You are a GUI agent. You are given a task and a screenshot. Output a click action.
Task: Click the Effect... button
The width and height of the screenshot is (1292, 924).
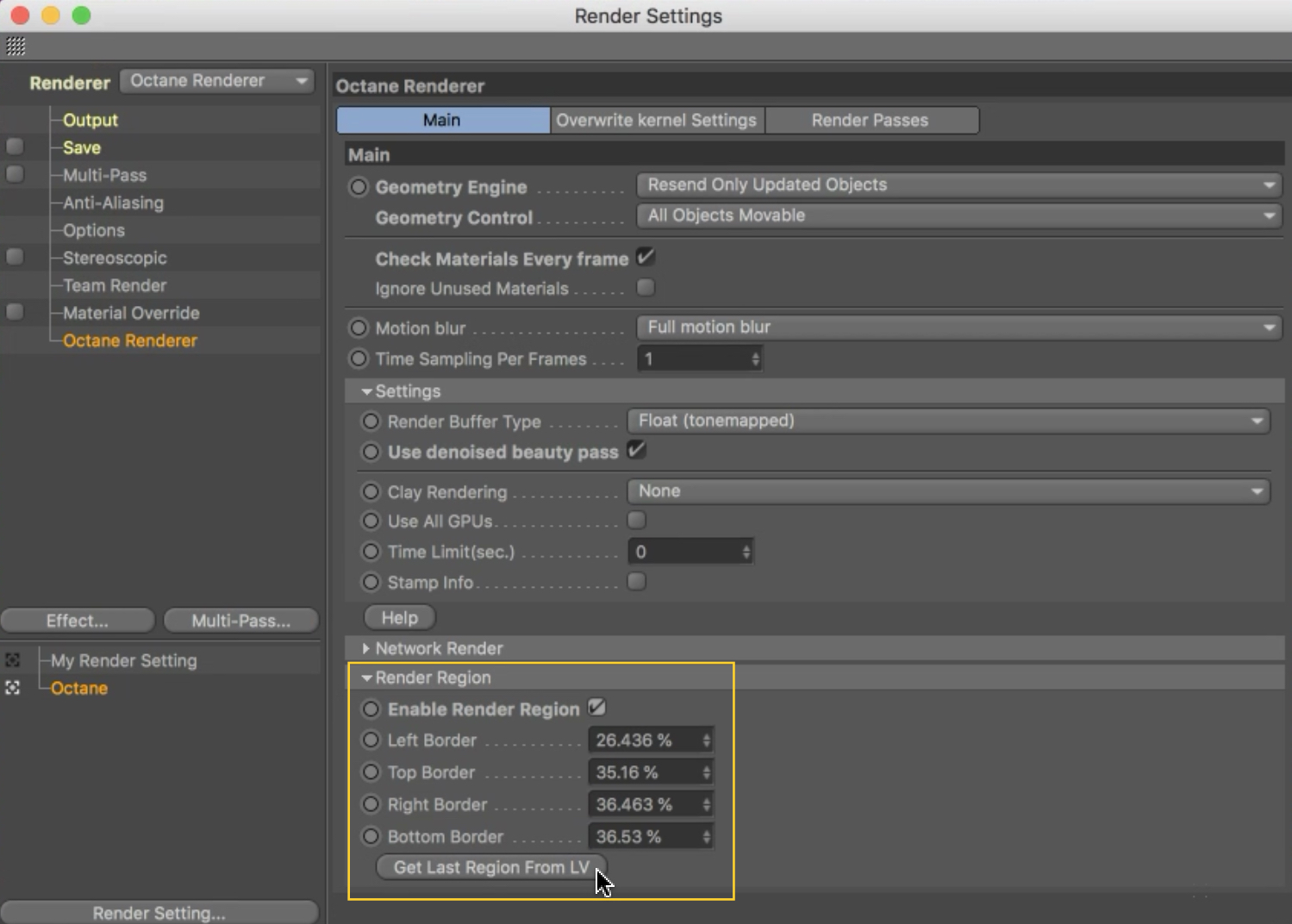(x=78, y=621)
